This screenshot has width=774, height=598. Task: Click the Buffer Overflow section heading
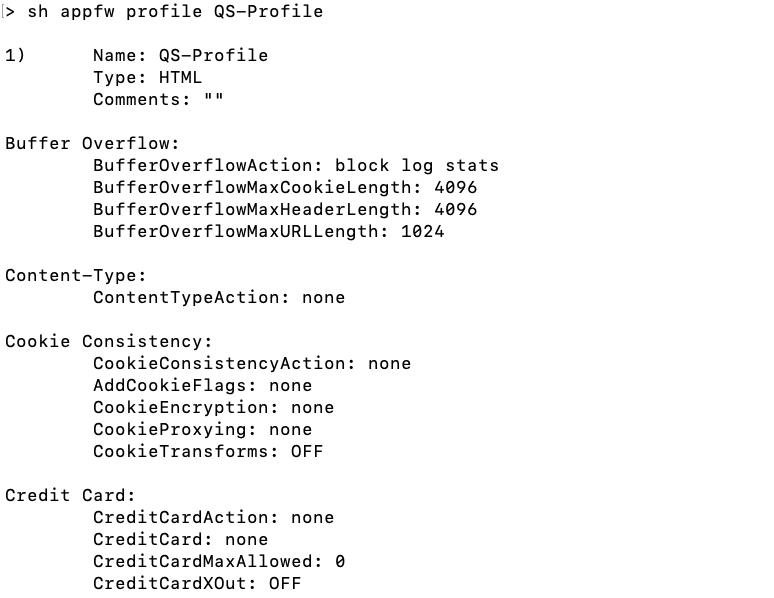[x=92, y=143]
